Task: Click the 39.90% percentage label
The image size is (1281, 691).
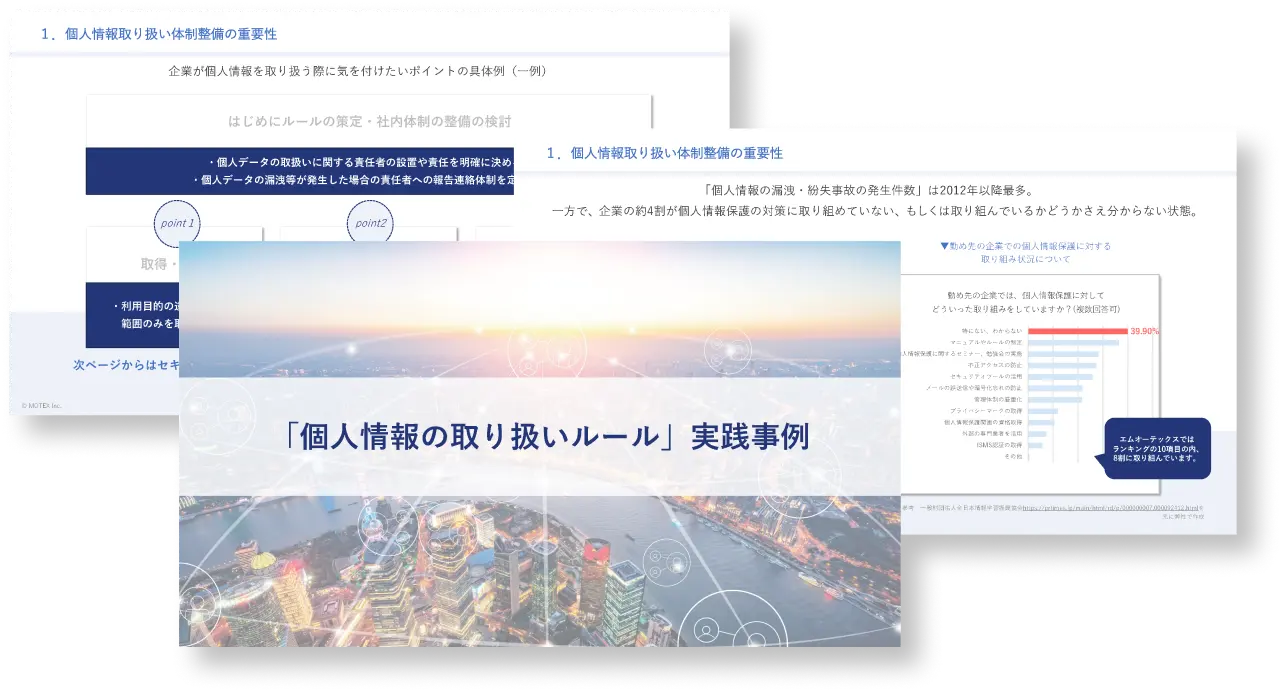Action: (1143, 331)
